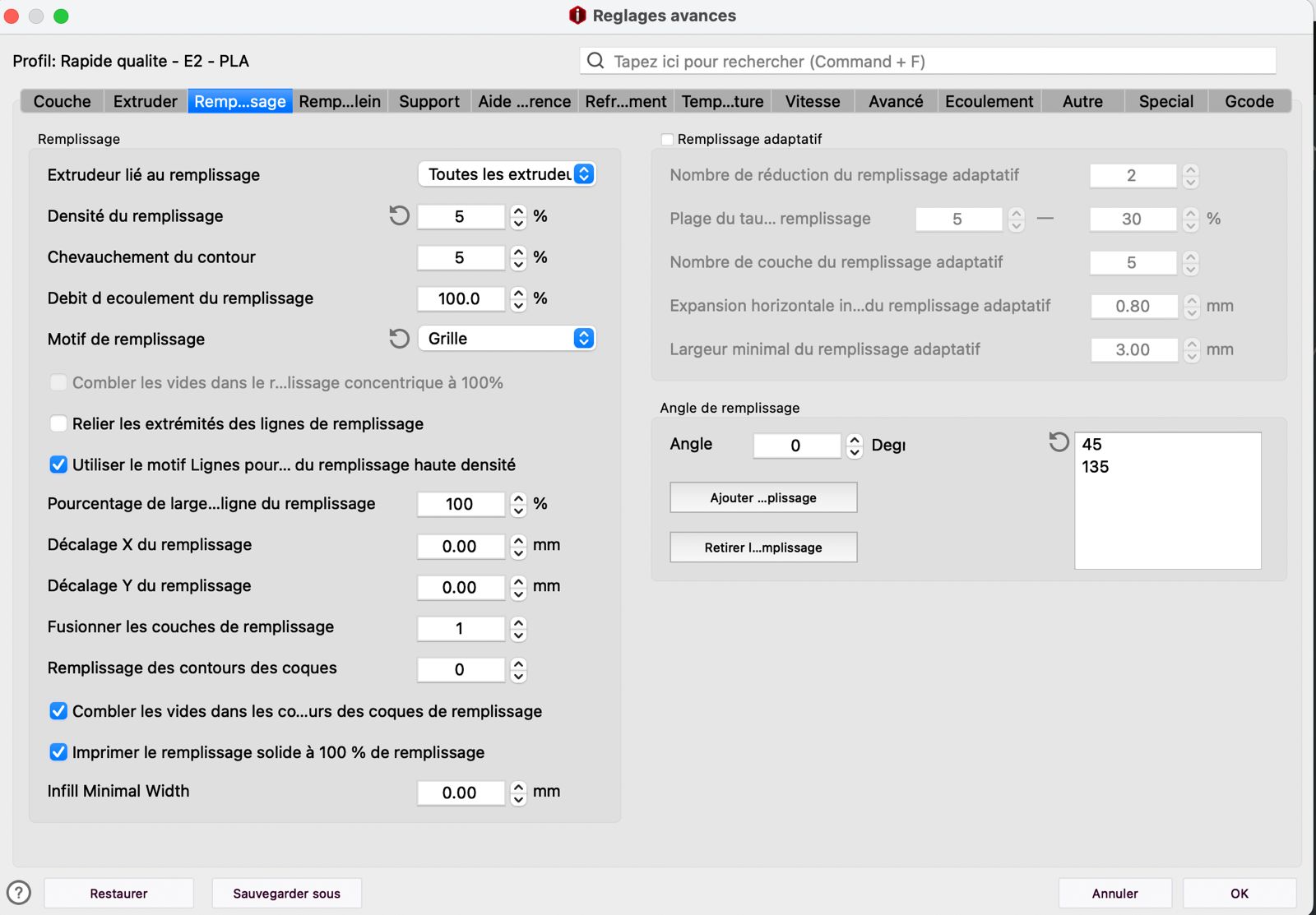The image size is (1316, 915).
Task: Open the Grille infill pattern dropdown
Action: tap(507, 339)
